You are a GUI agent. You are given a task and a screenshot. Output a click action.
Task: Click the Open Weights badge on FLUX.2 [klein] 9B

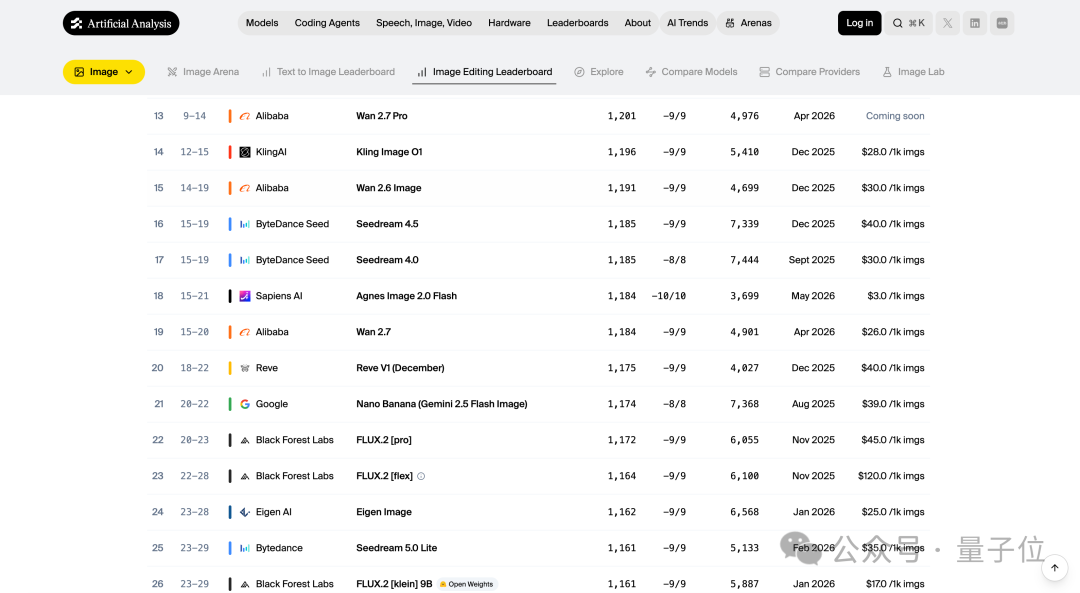coord(467,584)
